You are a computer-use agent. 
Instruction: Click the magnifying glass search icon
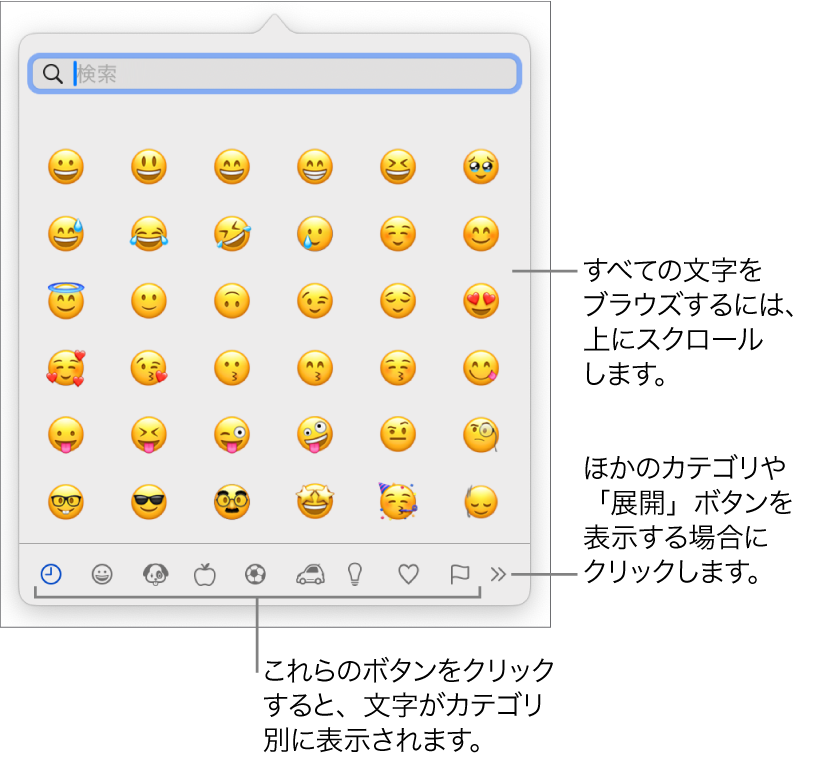(x=53, y=74)
